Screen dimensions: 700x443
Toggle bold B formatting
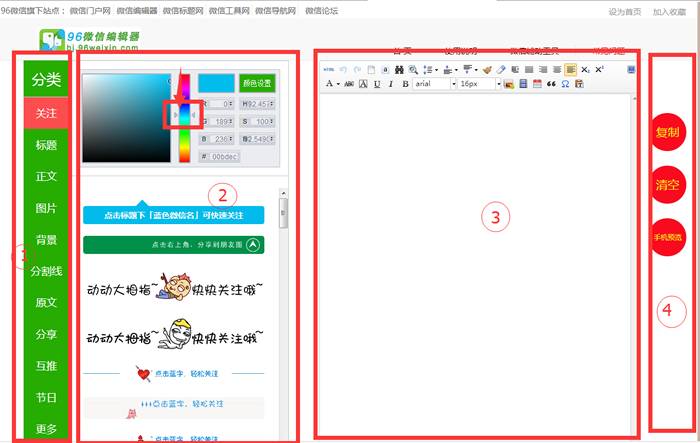[405, 84]
